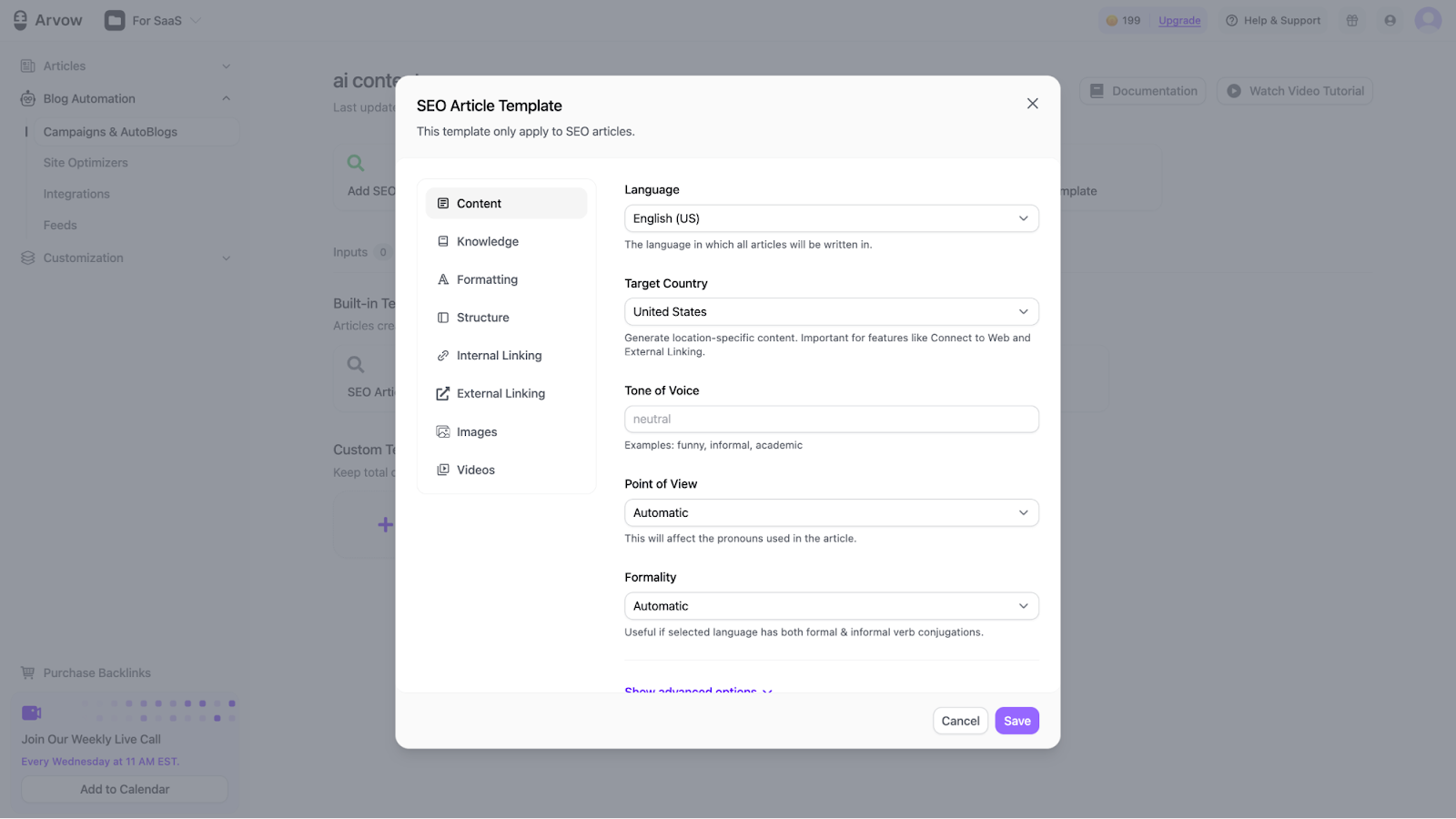The width and height of the screenshot is (1456, 819).
Task: Open Help & Support via its icon
Action: tap(1231, 19)
